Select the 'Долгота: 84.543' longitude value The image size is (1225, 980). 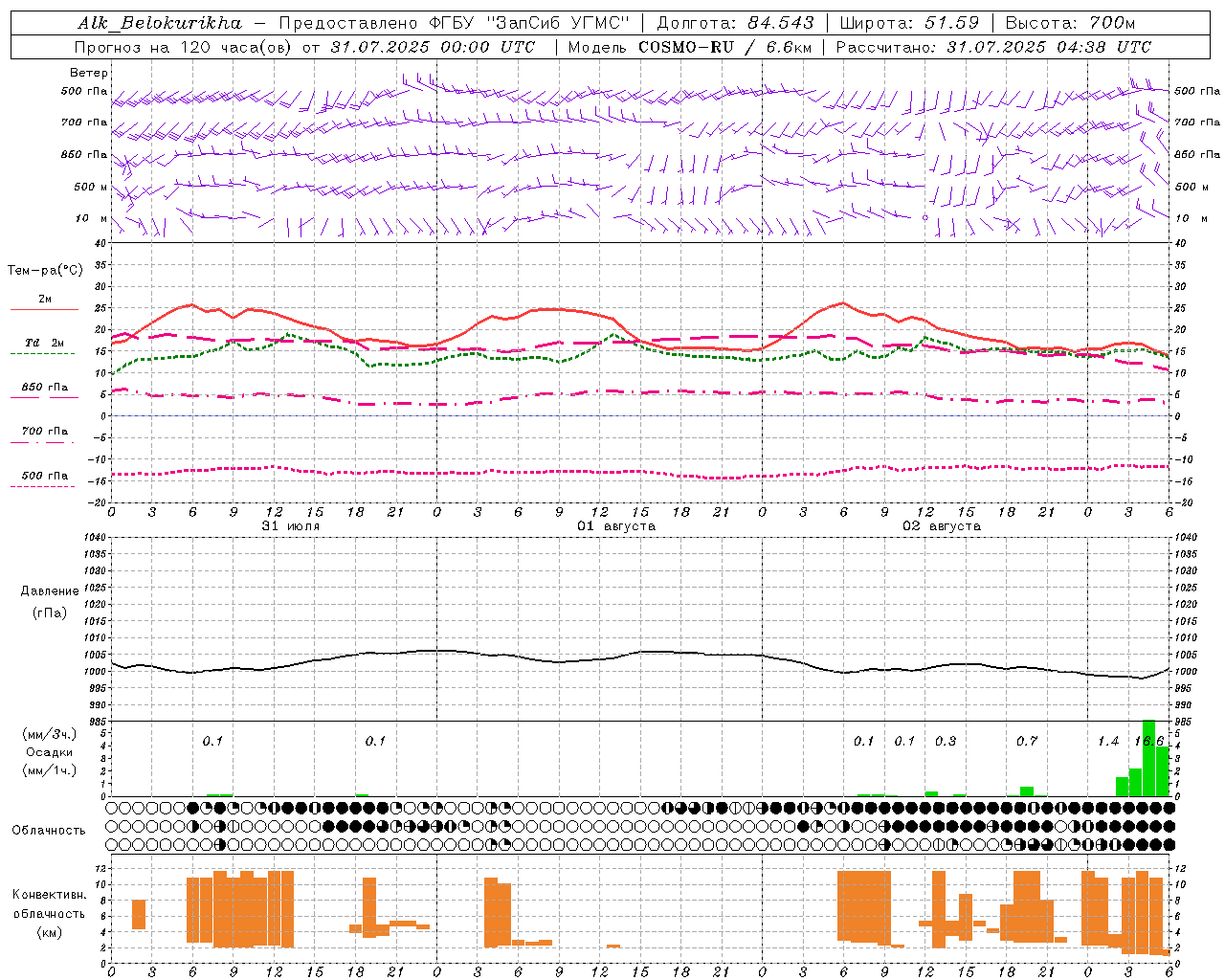pos(735,22)
